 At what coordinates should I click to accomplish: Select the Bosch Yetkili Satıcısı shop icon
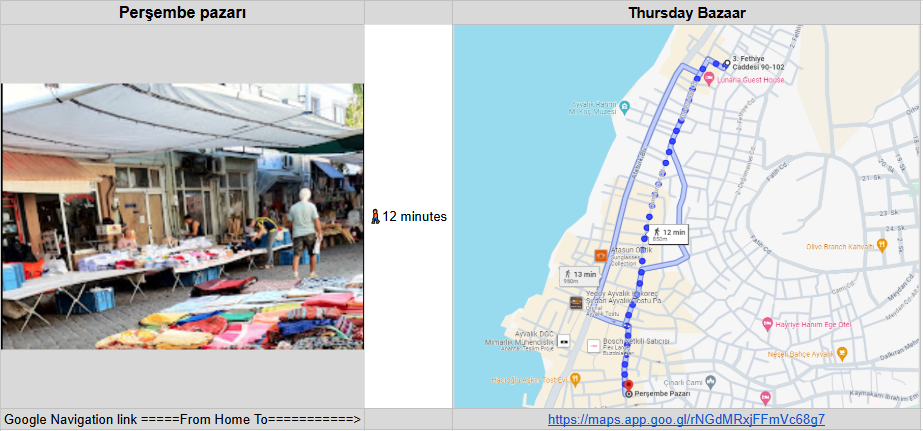[593, 345]
